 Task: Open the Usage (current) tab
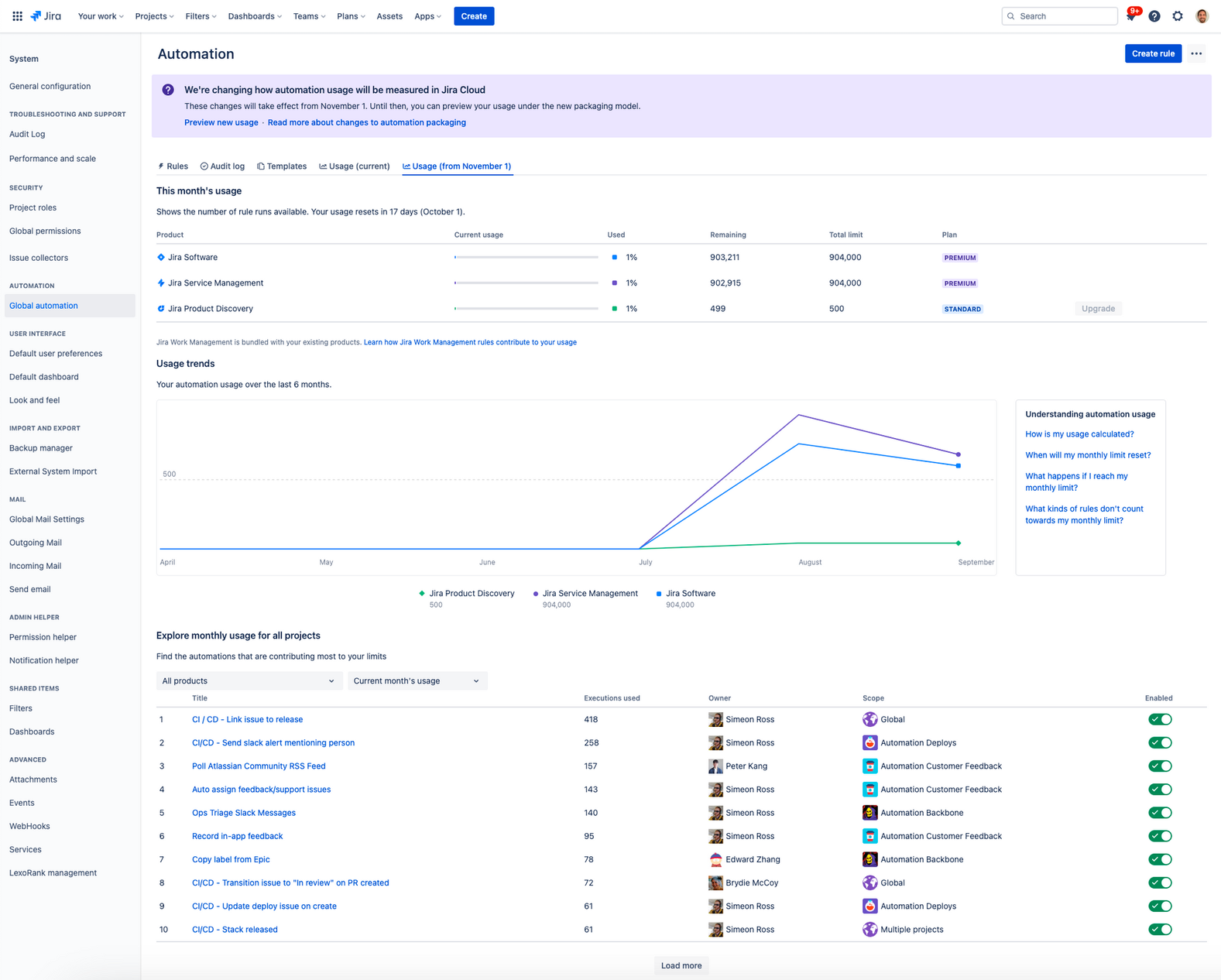click(x=355, y=166)
